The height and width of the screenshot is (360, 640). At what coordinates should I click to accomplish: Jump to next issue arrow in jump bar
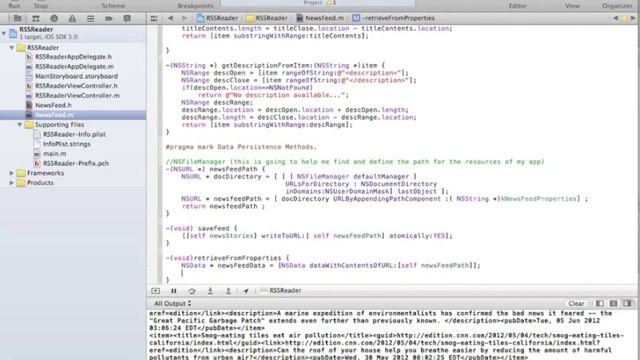point(633,18)
